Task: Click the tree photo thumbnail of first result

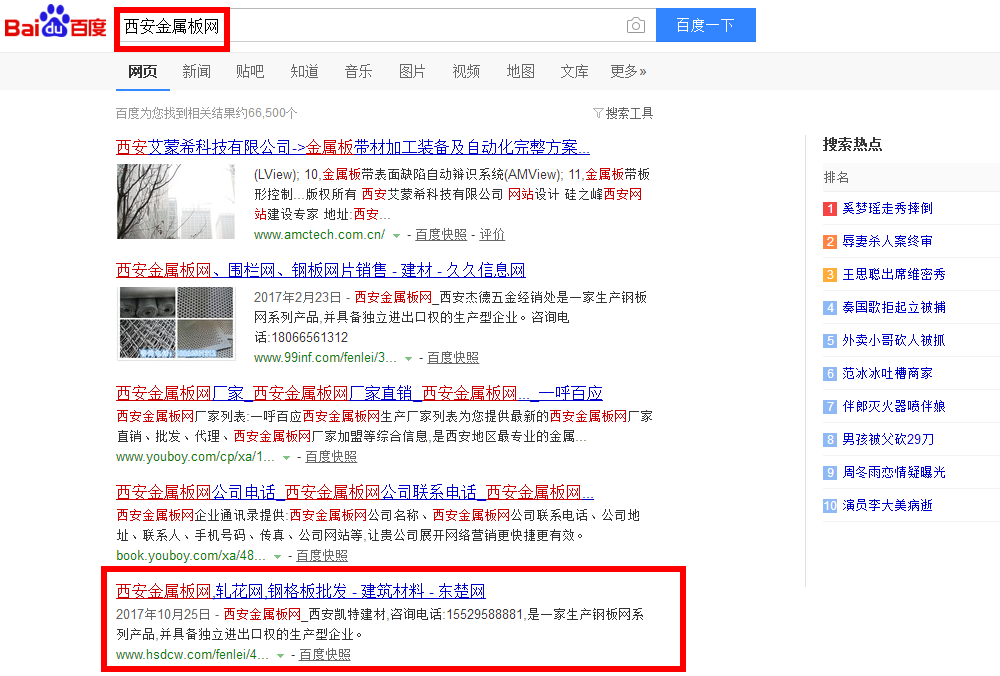Action: pos(176,202)
